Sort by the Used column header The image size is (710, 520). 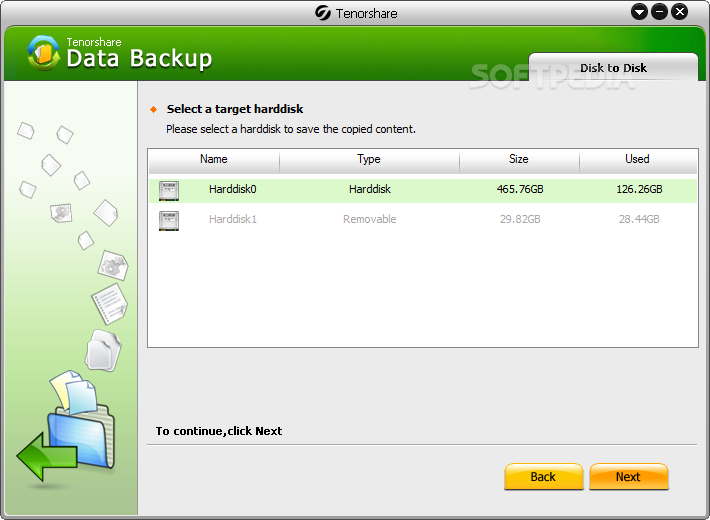pyautogui.click(x=638, y=159)
